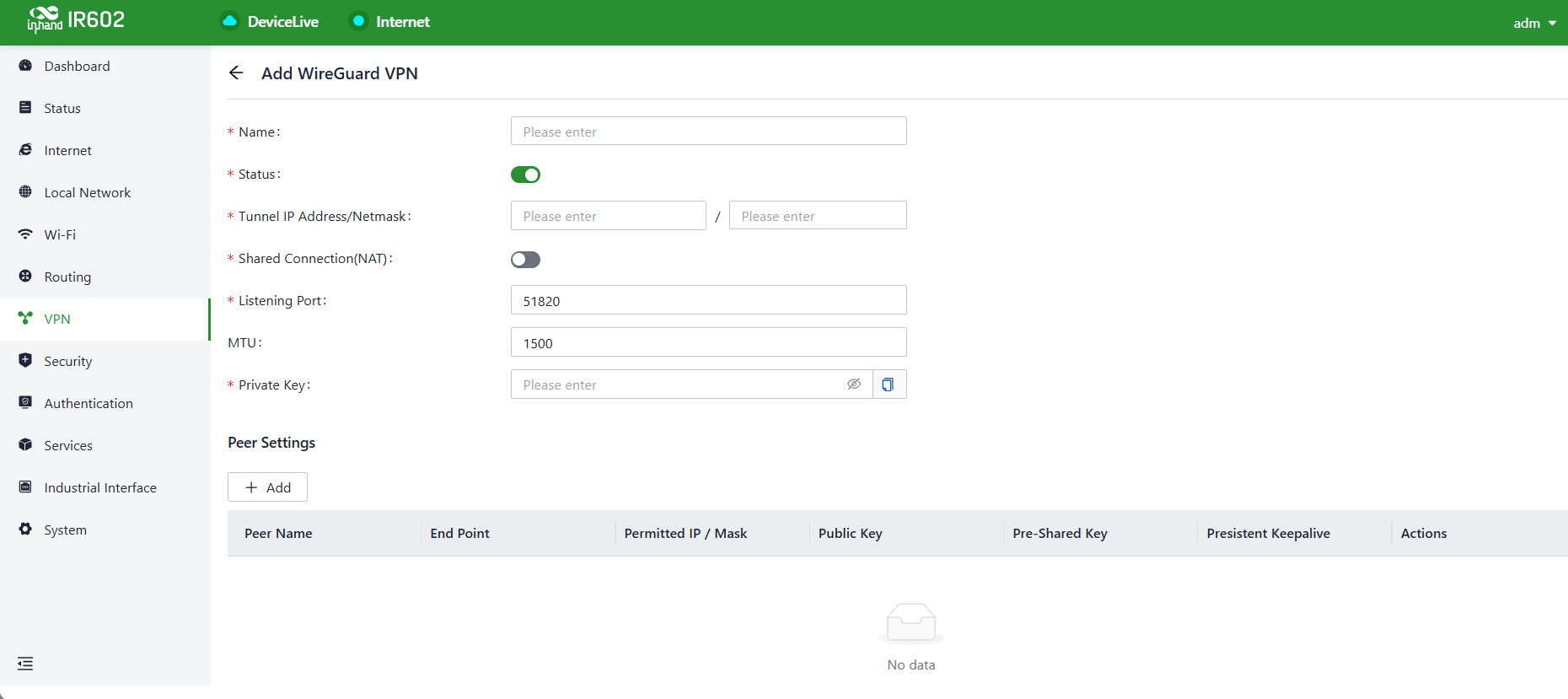Click the DeviceLive label in header
This screenshot has width=1568, height=699.
pyautogui.click(x=283, y=22)
